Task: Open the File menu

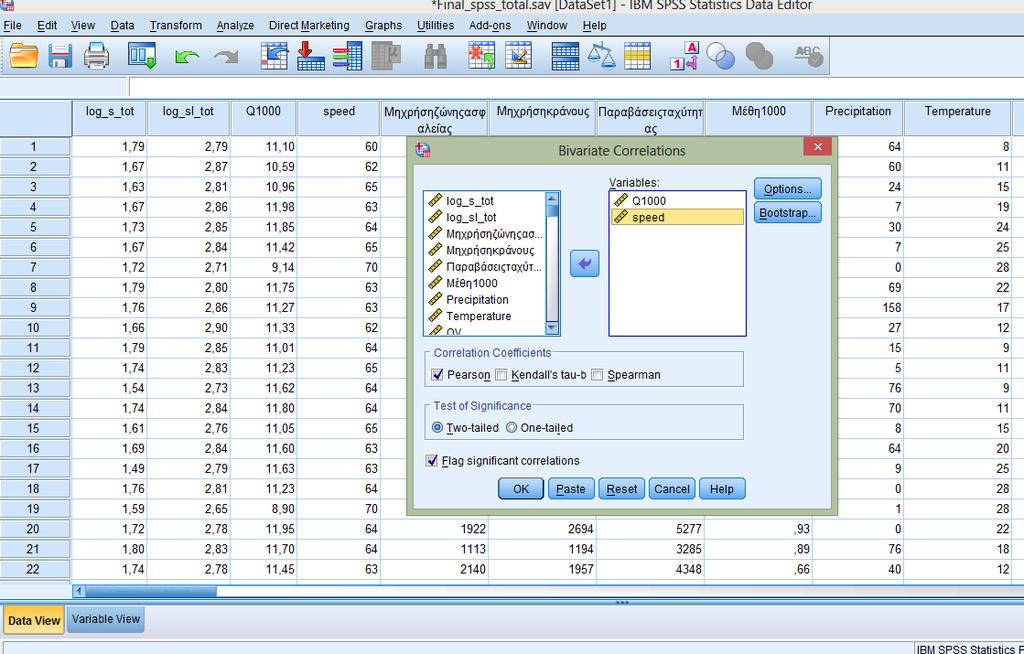Action: pos(12,25)
